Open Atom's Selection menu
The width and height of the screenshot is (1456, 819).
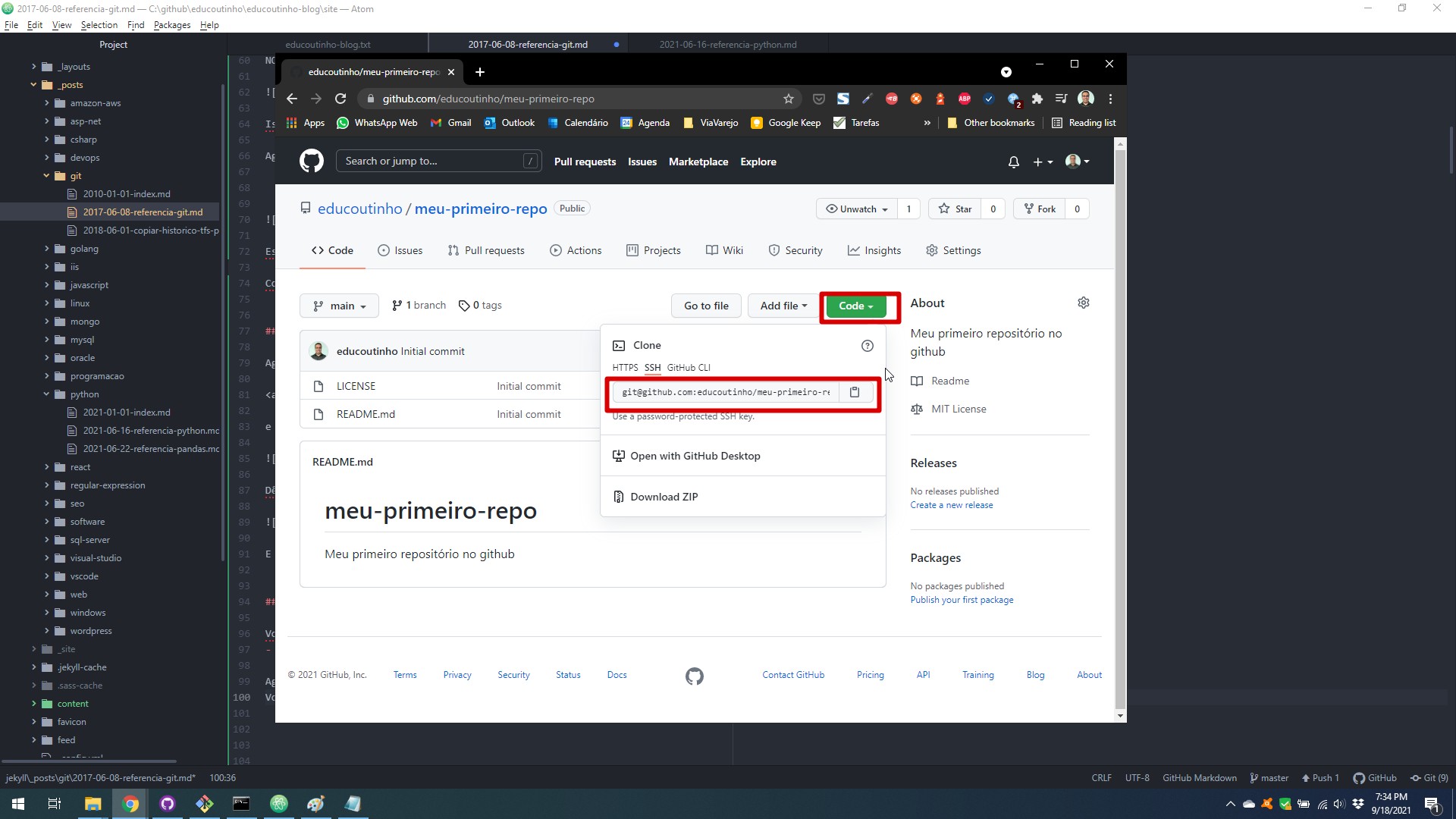[99, 25]
